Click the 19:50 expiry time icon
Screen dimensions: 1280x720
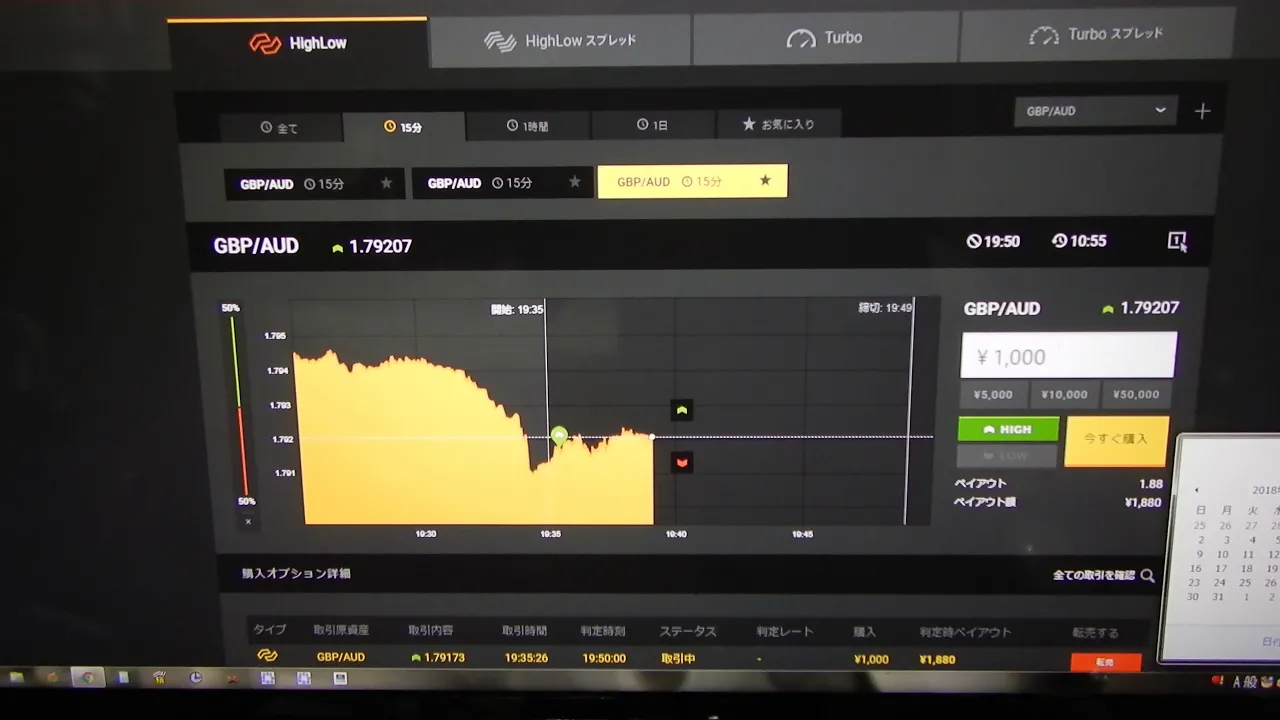tap(974, 241)
